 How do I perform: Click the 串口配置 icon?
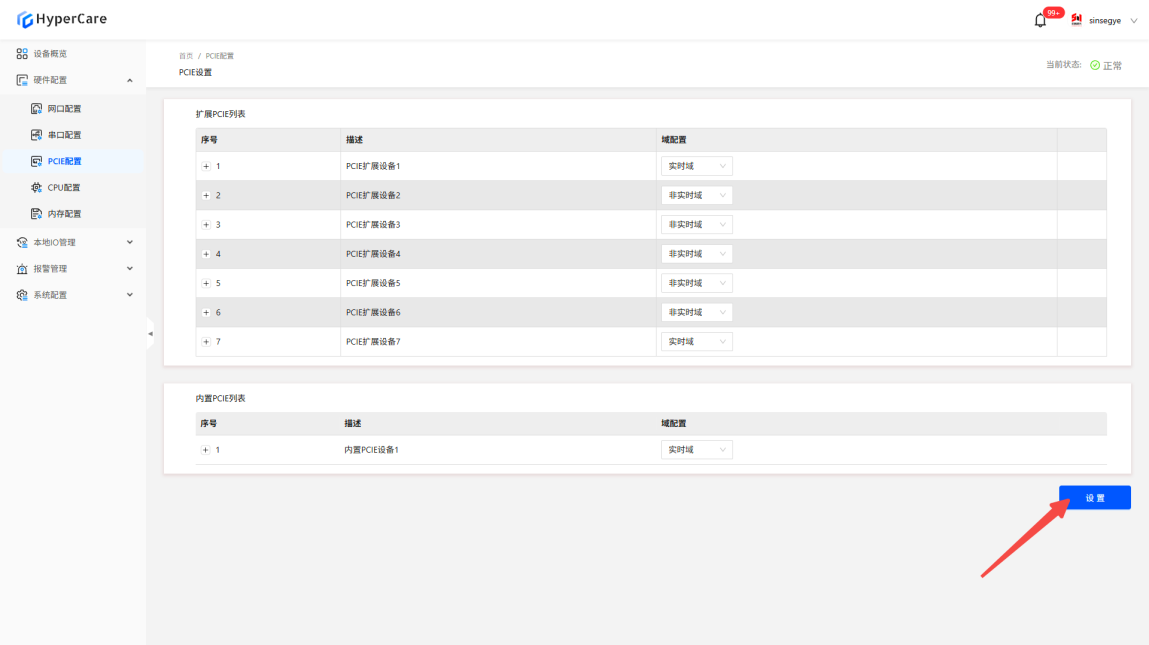pos(36,135)
